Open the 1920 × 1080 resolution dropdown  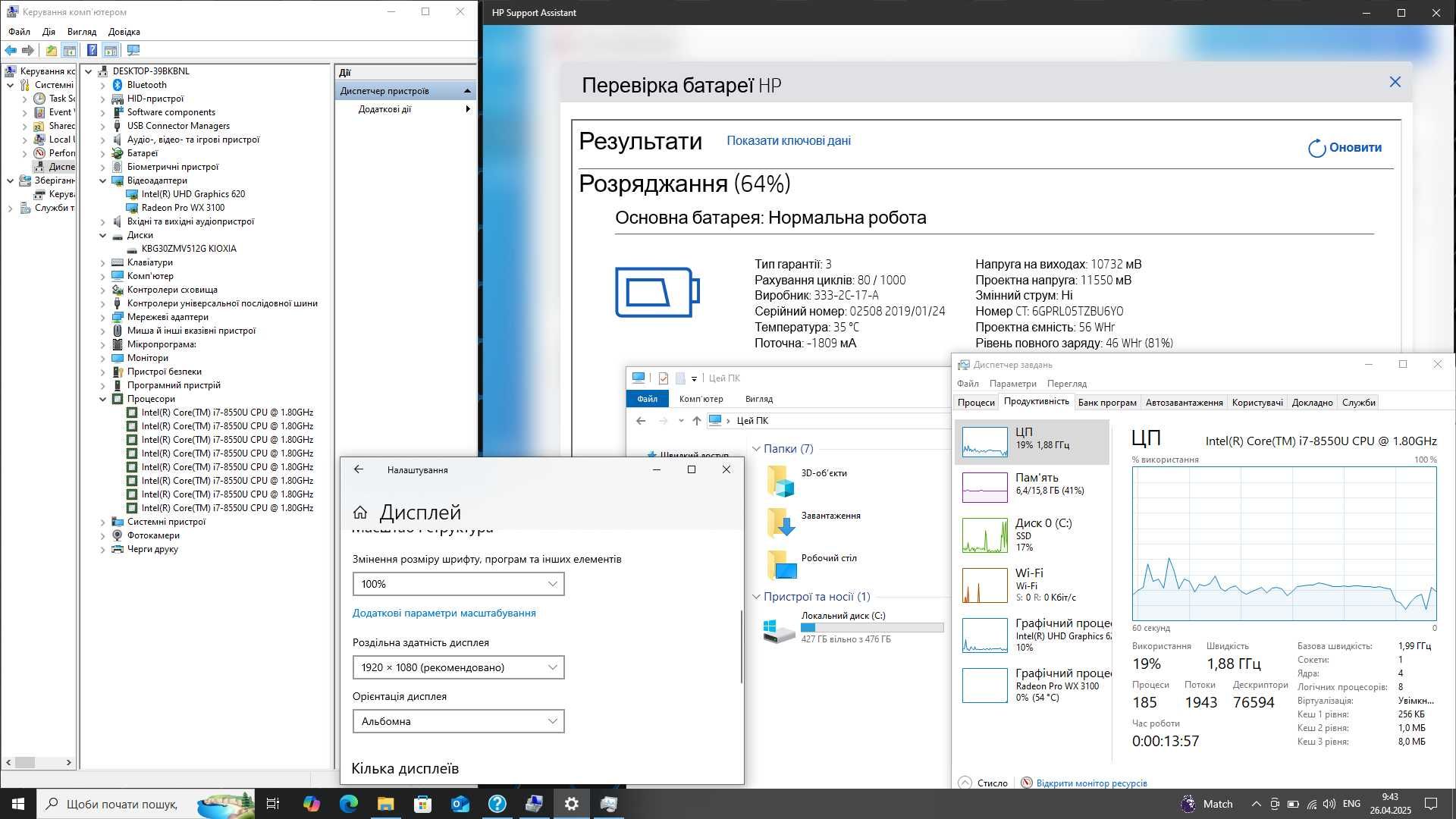(x=458, y=667)
